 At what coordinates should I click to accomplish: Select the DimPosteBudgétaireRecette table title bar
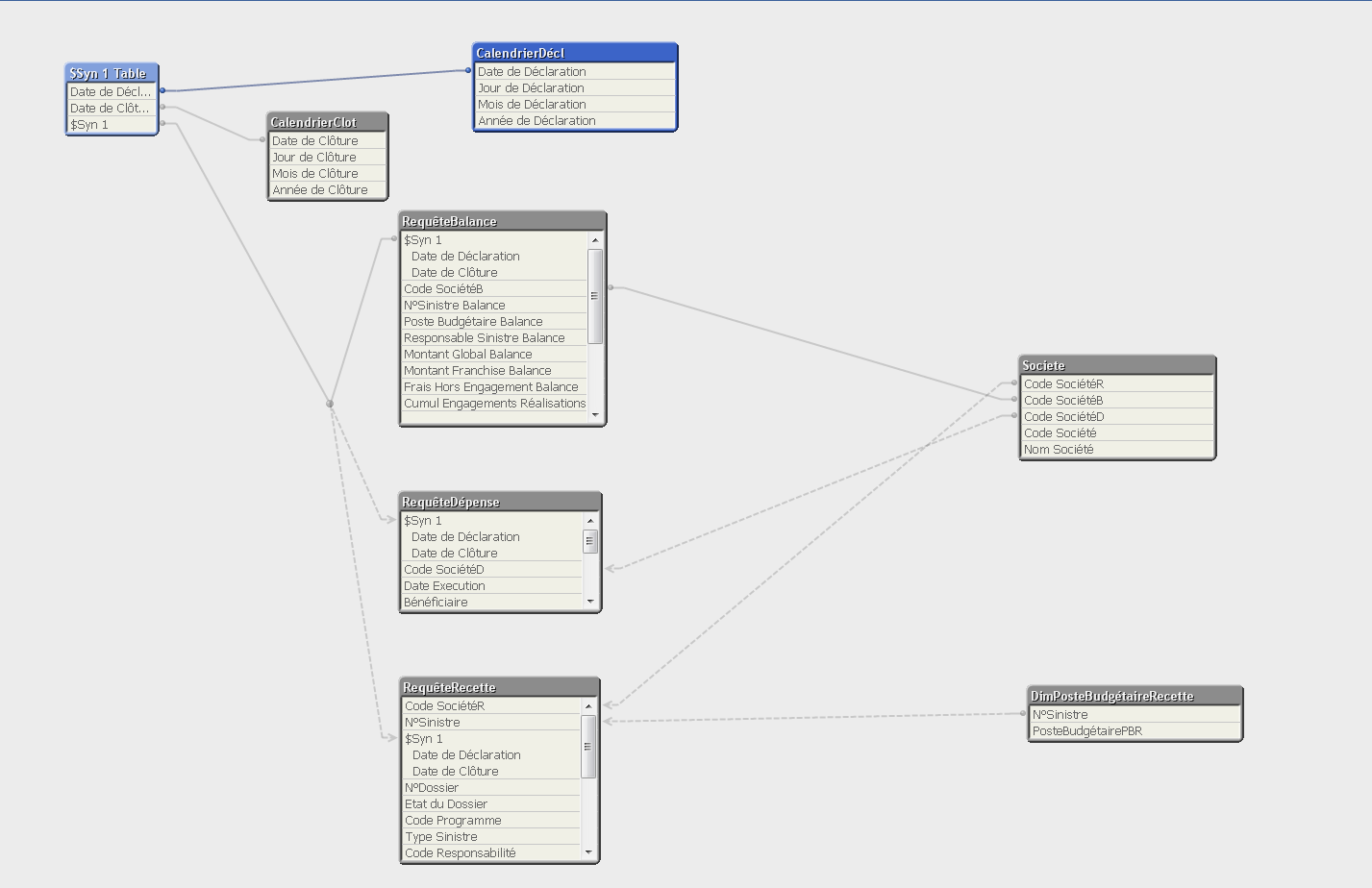(1135, 696)
